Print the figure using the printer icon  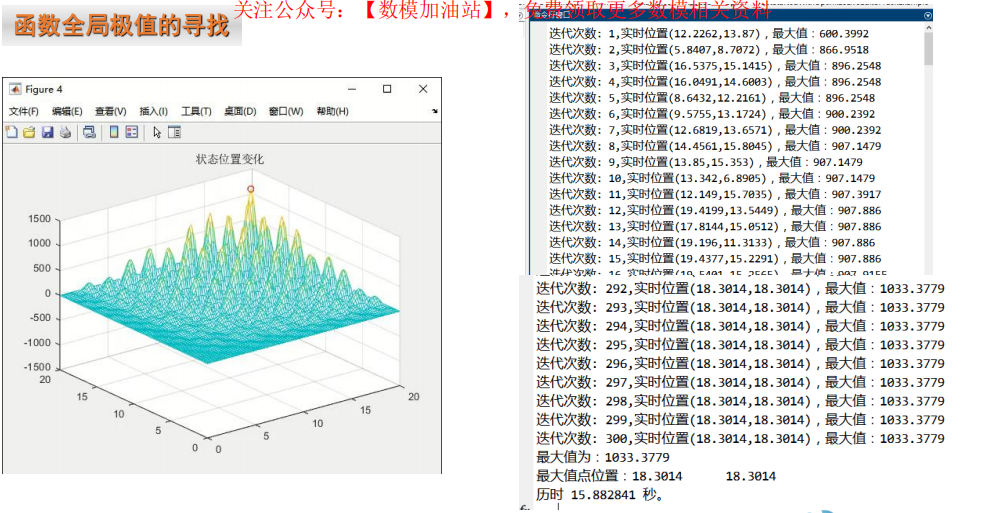click(x=65, y=132)
